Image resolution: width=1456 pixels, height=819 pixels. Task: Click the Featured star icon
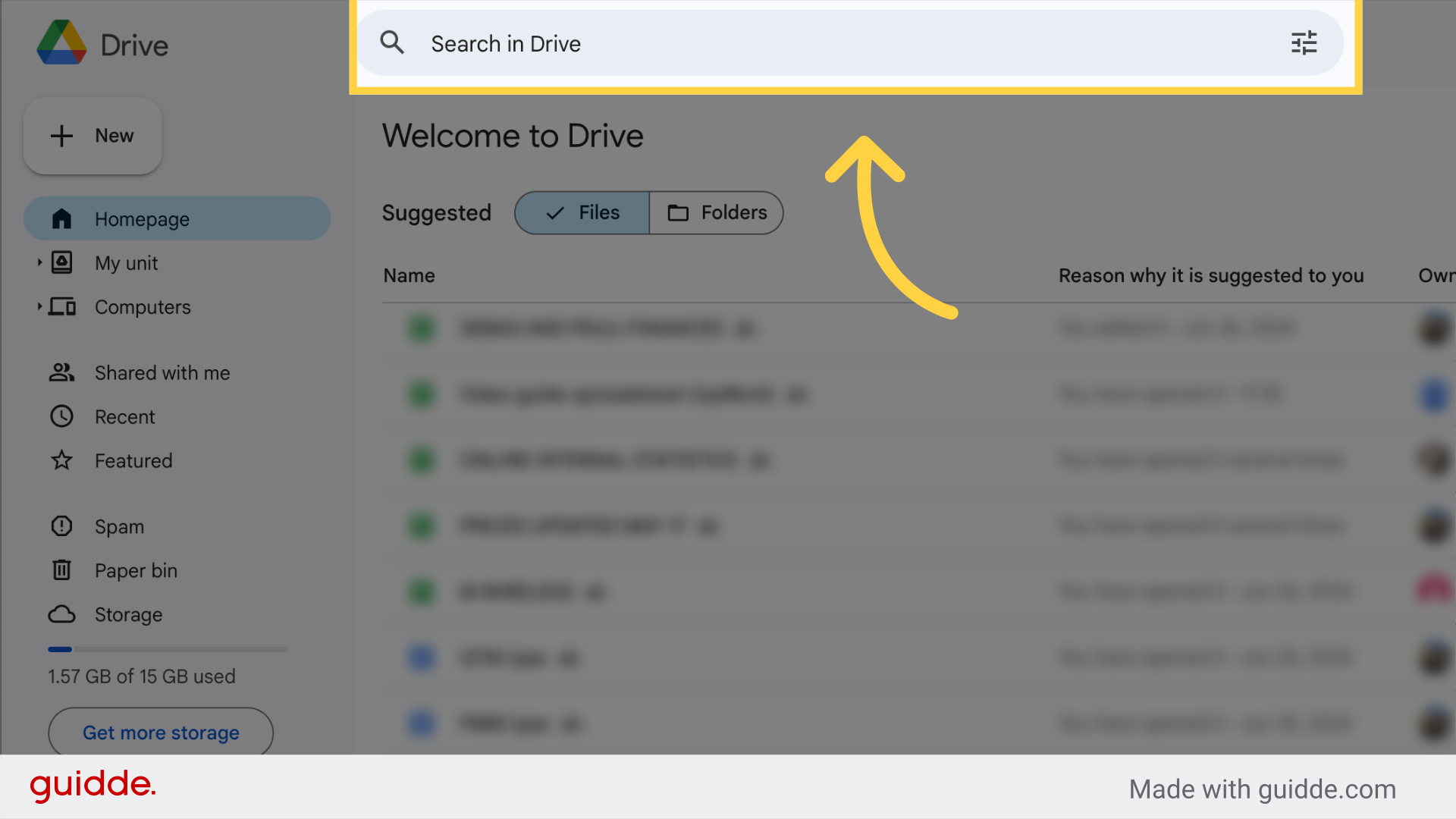click(x=61, y=460)
